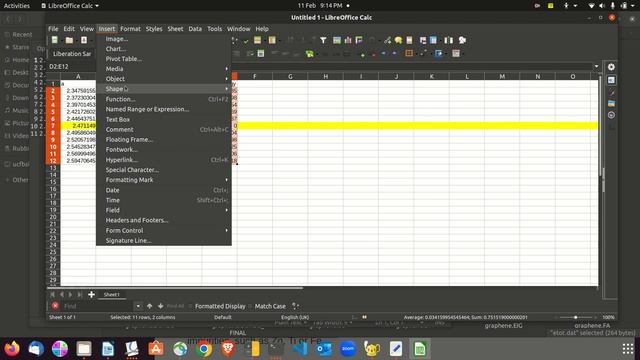Insert the Time from the menu
The image size is (640, 360).
click(164, 200)
